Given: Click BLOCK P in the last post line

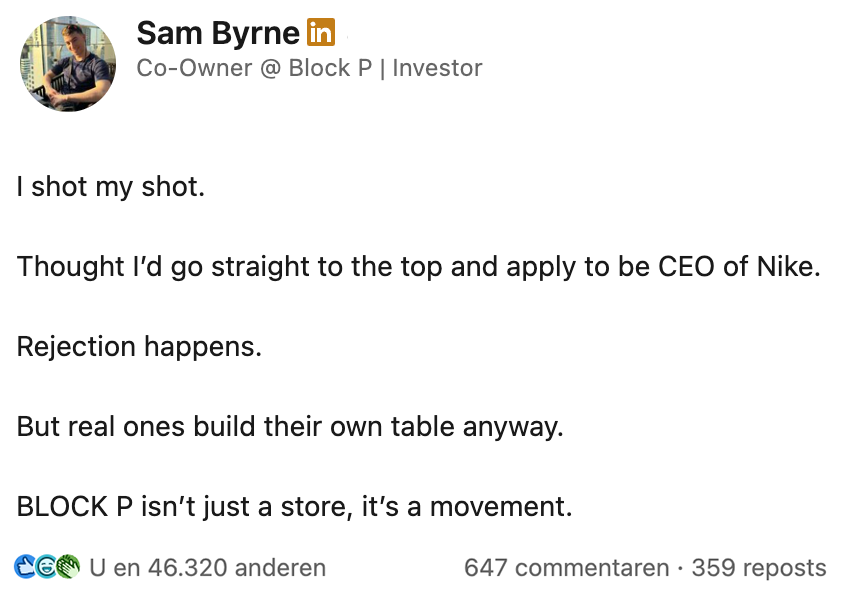Looking at the screenshot, I should pyautogui.click(x=76, y=507).
